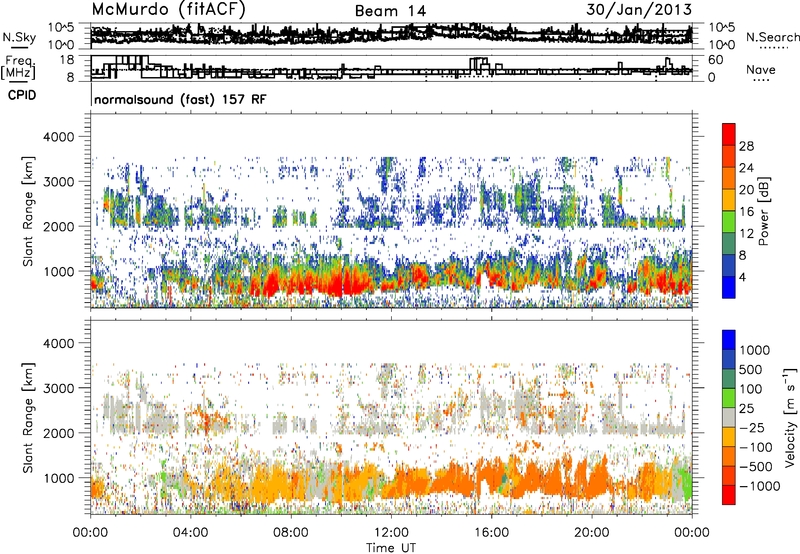Click the gray band of the velocity colorbar
The width and height of the screenshot is (800, 554).
click(729, 417)
